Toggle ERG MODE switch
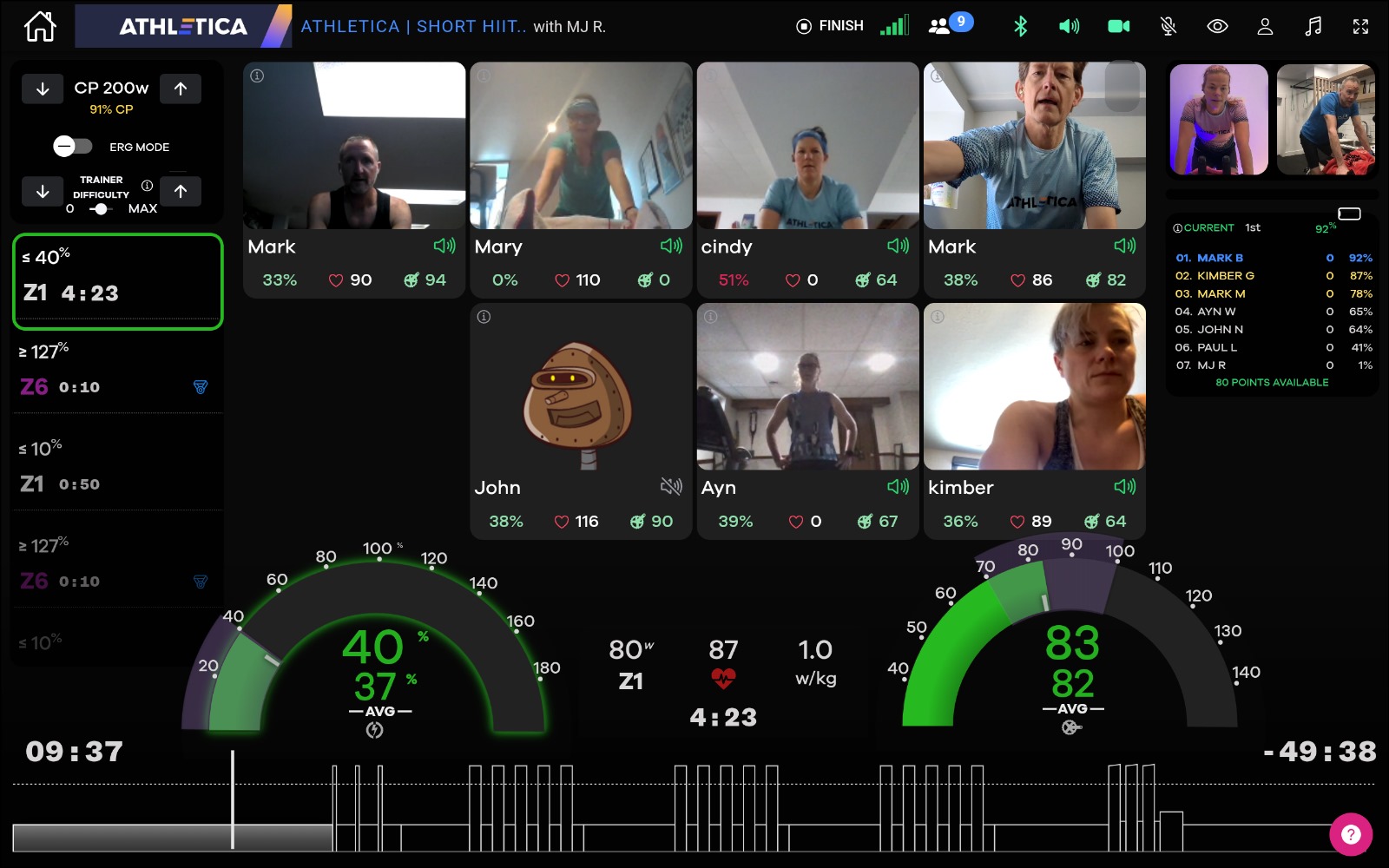The image size is (1389, 868). coord(73,147)
